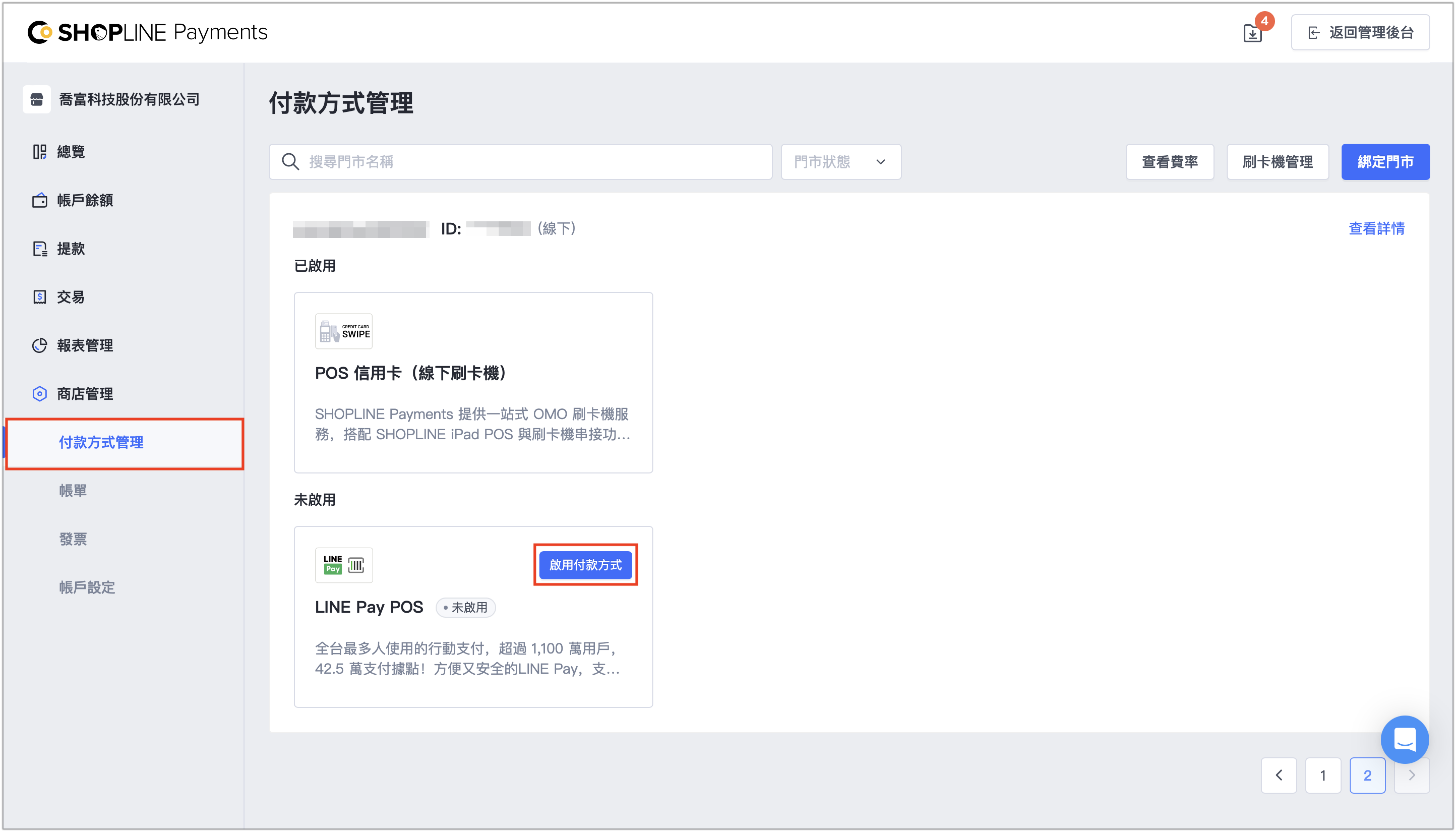Go to page 1

pos(1322,776)
